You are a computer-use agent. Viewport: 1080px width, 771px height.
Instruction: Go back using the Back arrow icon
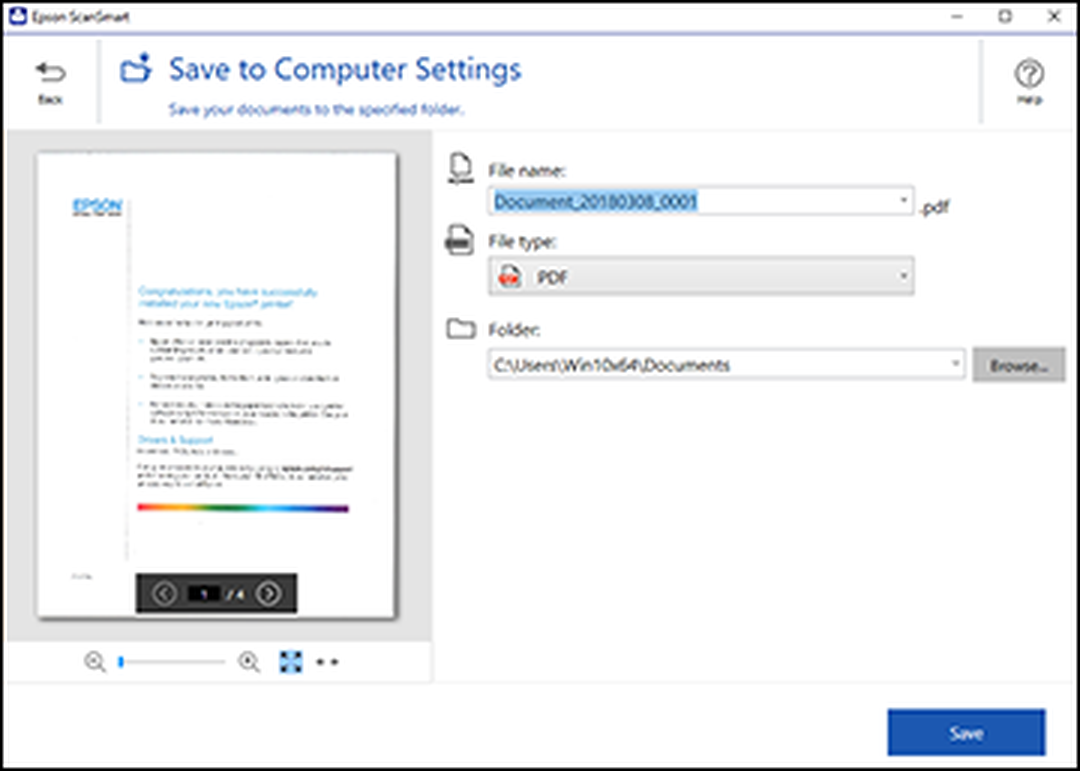click(50, 72)
